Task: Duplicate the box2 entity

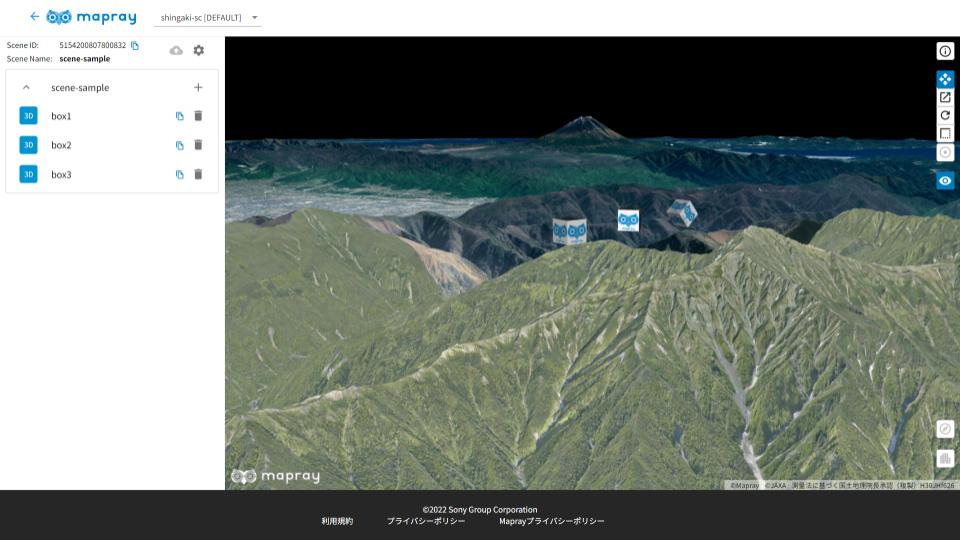Action: tap(180, 145)
